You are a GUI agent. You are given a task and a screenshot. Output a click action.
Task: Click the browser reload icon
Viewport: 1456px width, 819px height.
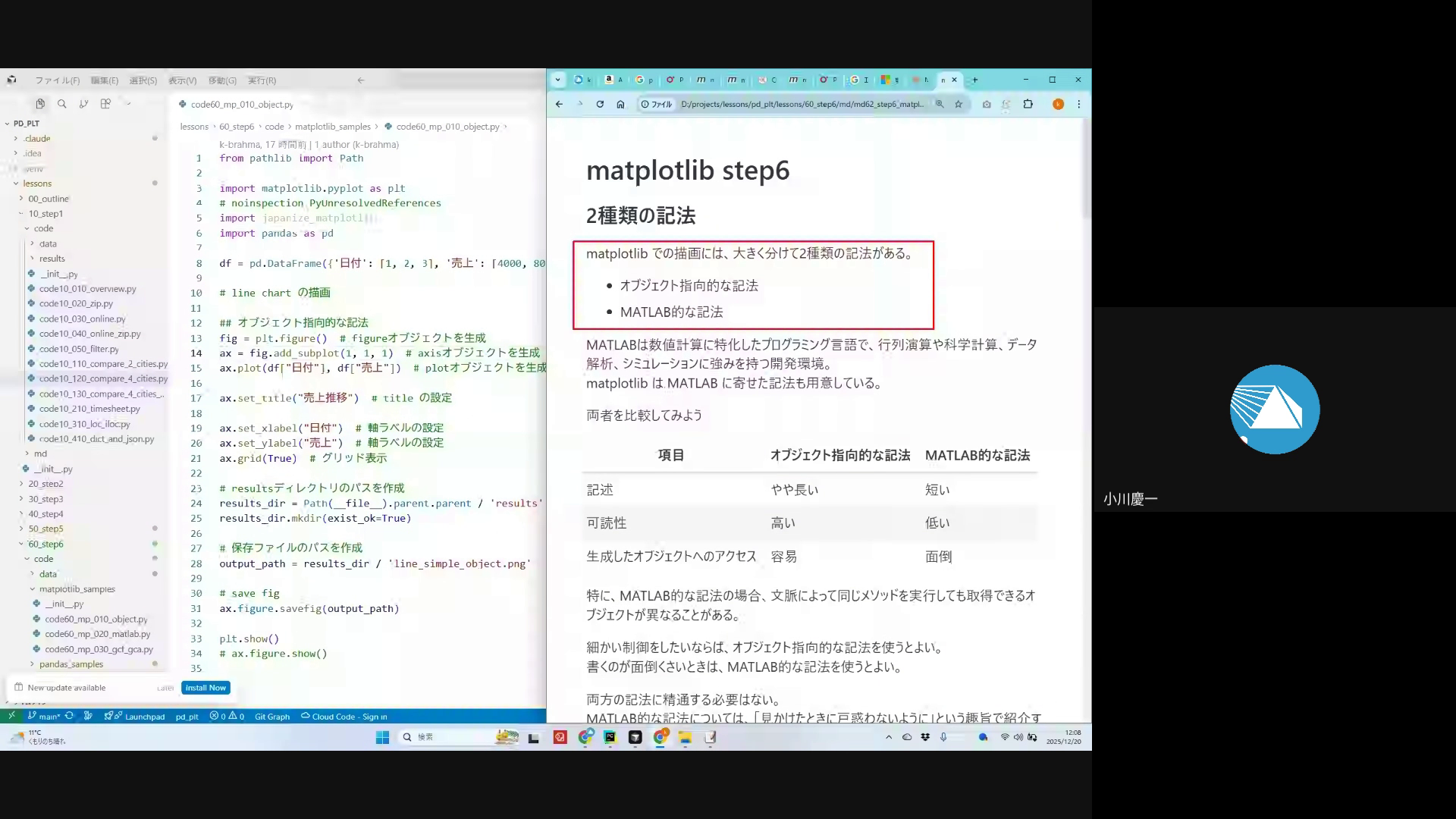[x=600, y=104]
